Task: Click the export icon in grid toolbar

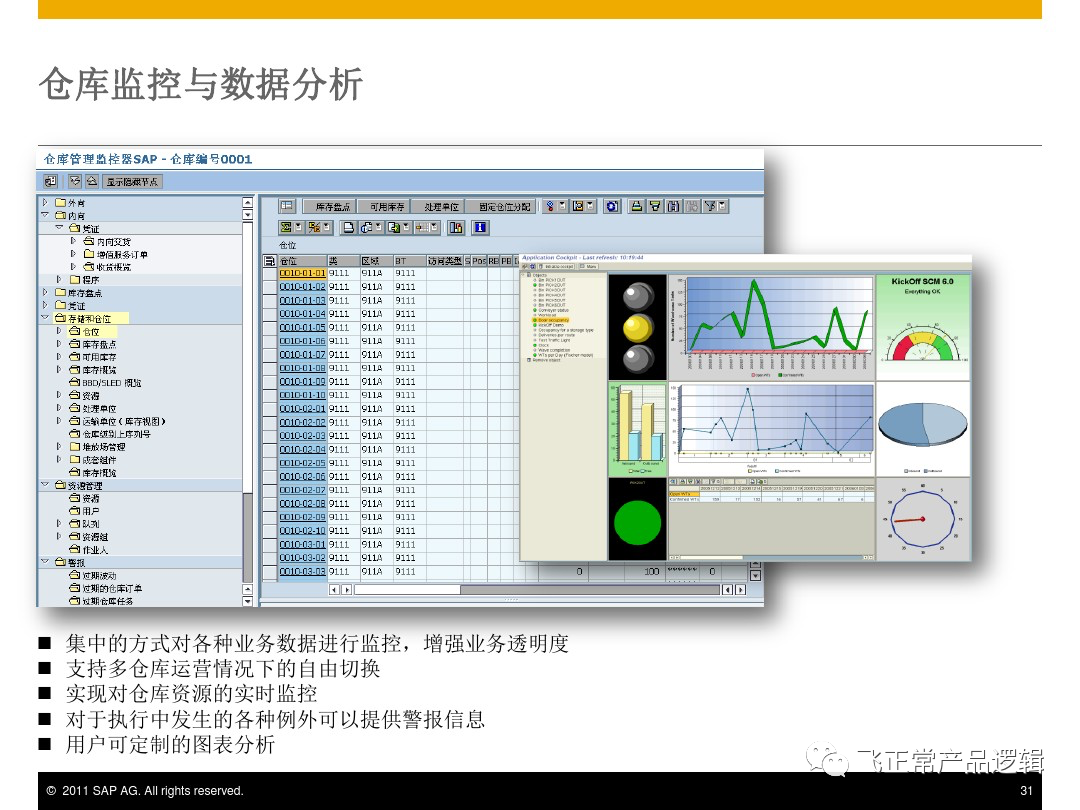Action: click(394, 227)
